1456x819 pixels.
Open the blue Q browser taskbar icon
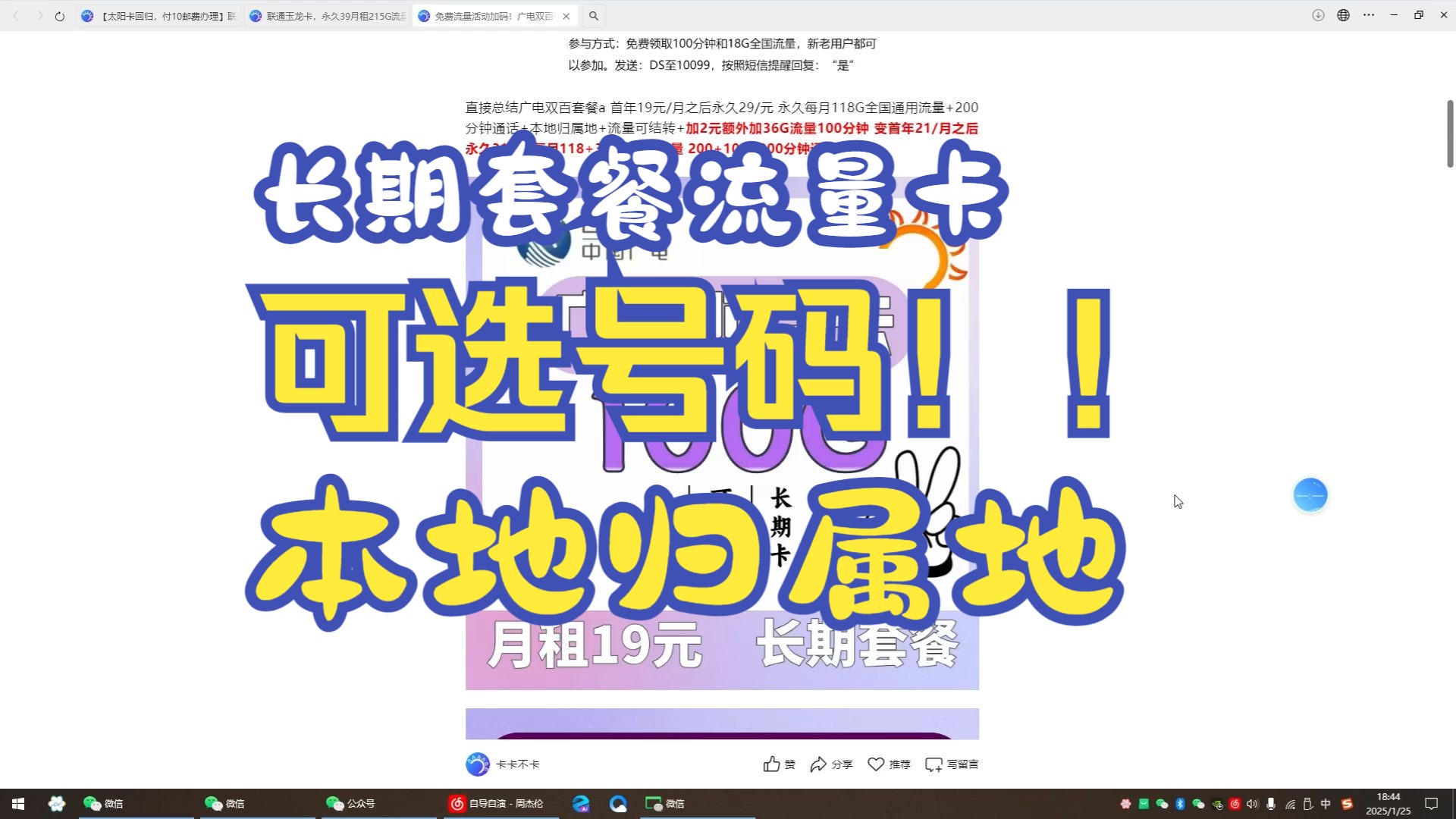[618, 804]
